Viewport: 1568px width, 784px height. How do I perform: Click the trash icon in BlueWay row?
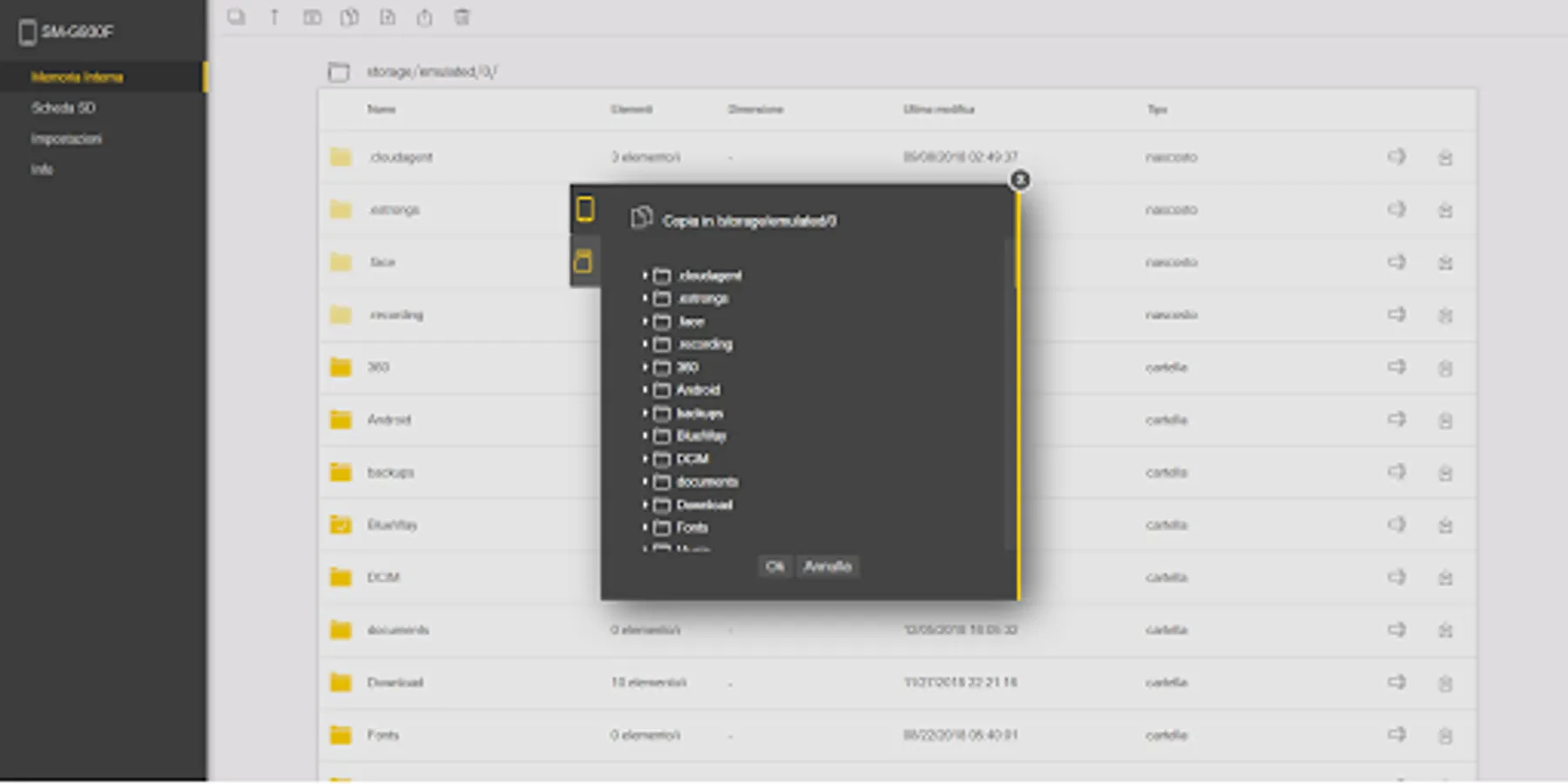click(1445, 525)
